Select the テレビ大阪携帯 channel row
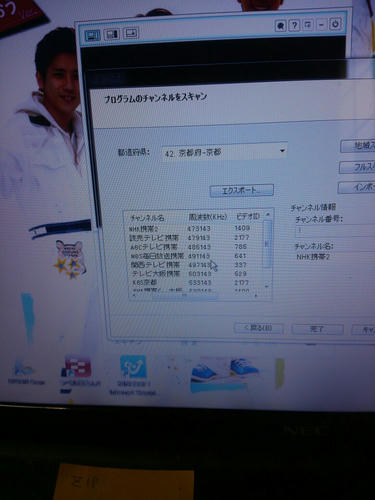 pyautogui.click(x=196, y=274)
